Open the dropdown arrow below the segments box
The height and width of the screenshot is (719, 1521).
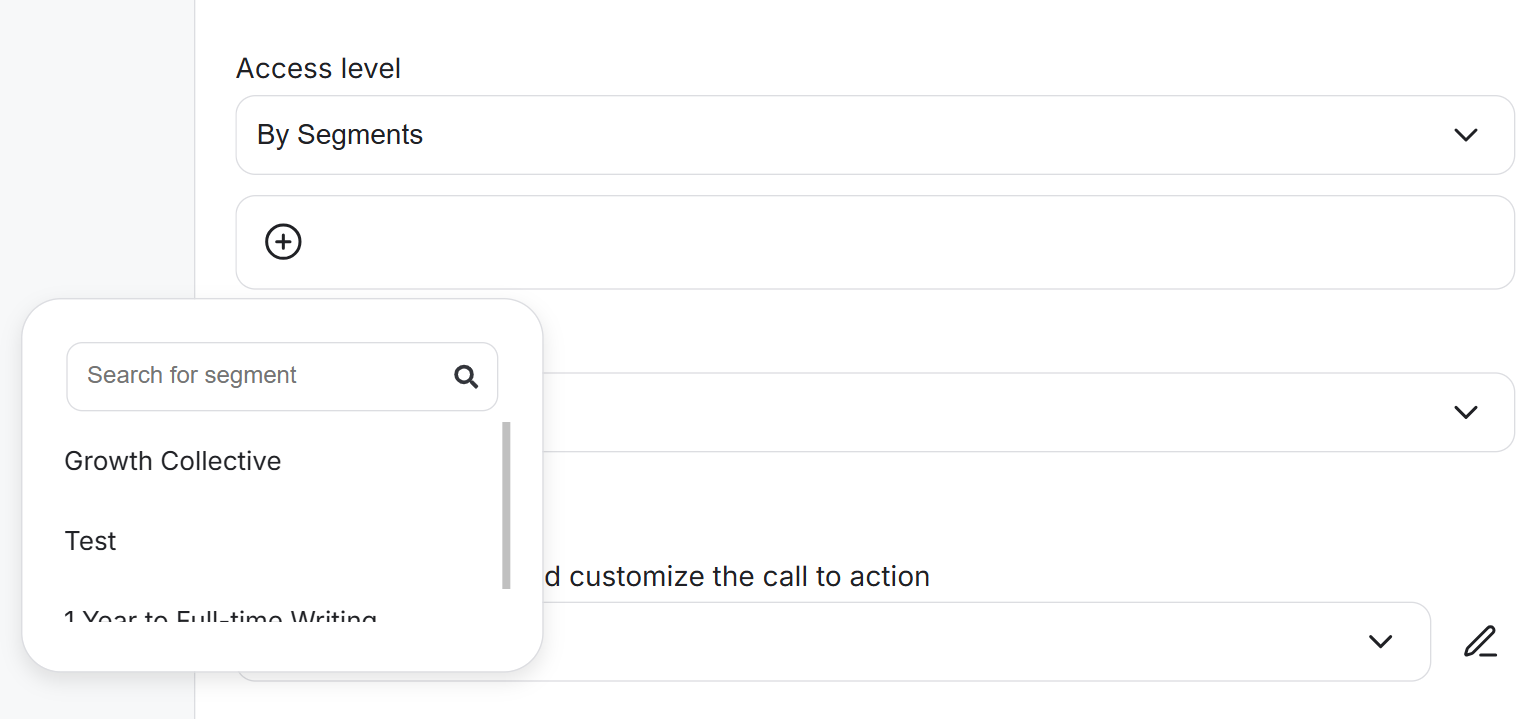pos(1465,412)
